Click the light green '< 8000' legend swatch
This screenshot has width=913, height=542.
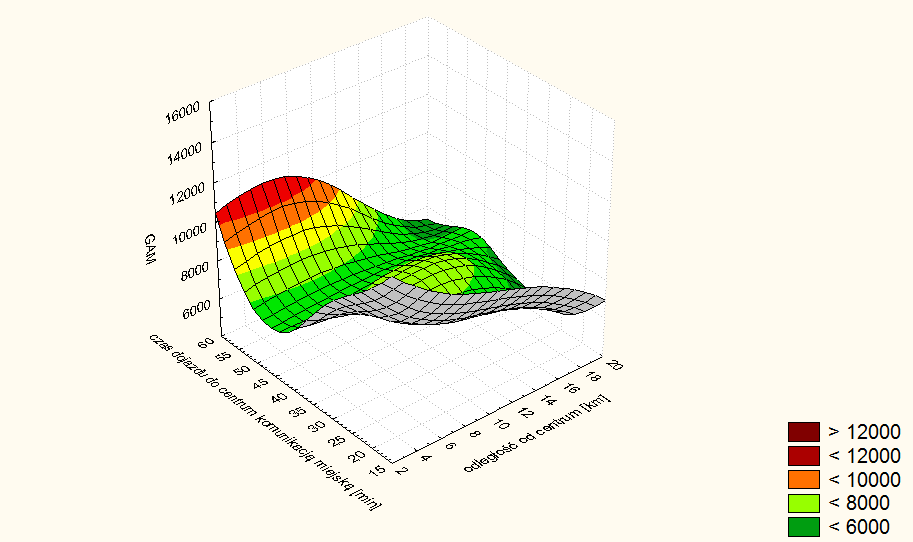coord(804,503)
